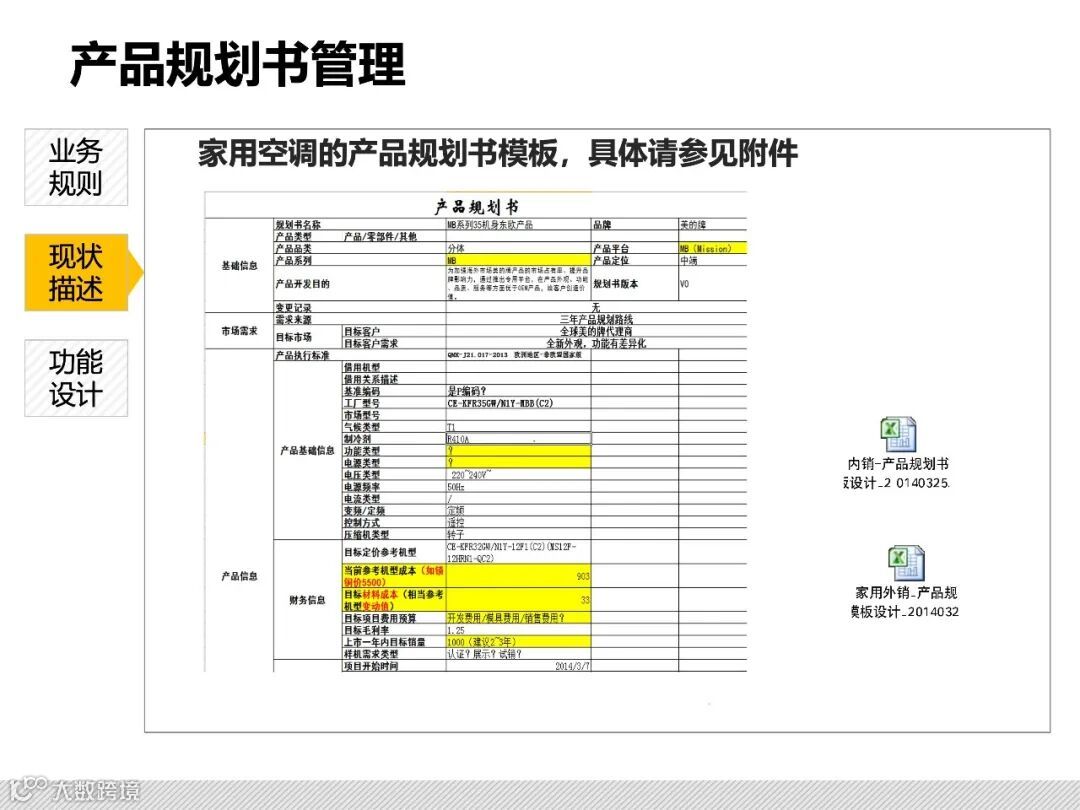Click the cell 全新外观,功能有差异化
Screen dimensions: 1080x810
[x=596, y=343]
